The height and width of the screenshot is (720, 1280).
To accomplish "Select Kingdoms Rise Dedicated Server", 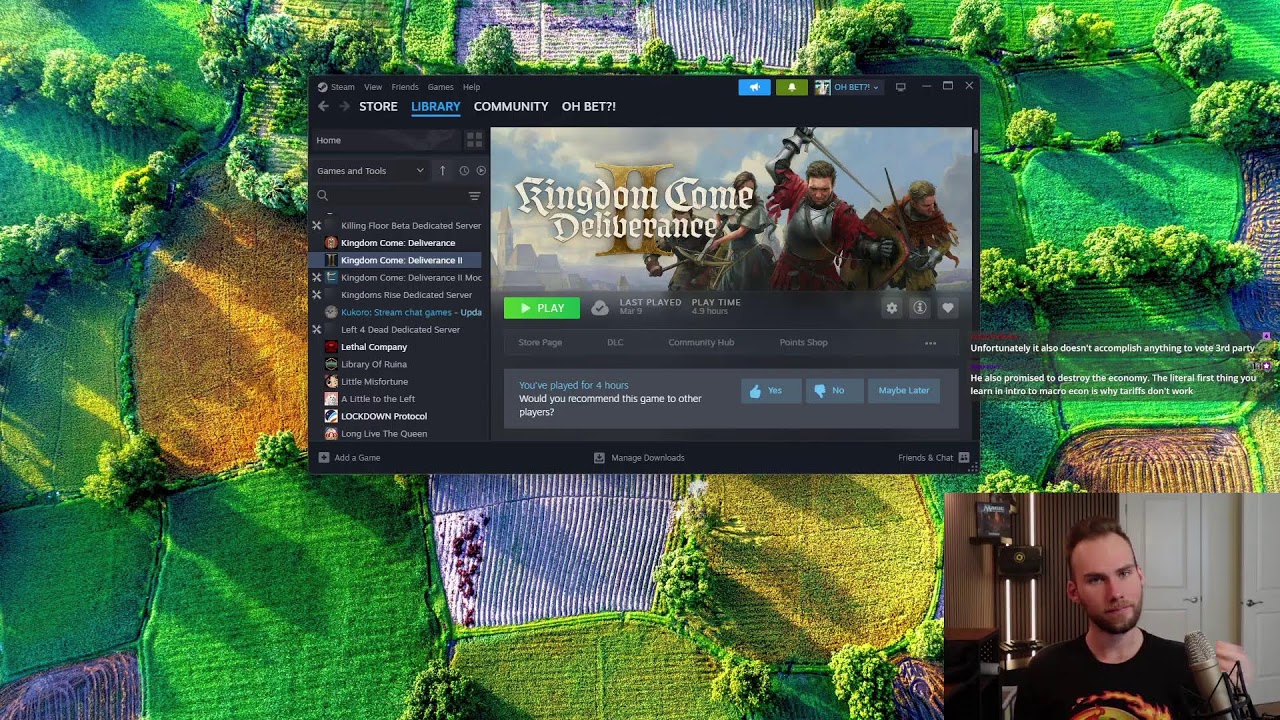I will [x=406, y=295].
